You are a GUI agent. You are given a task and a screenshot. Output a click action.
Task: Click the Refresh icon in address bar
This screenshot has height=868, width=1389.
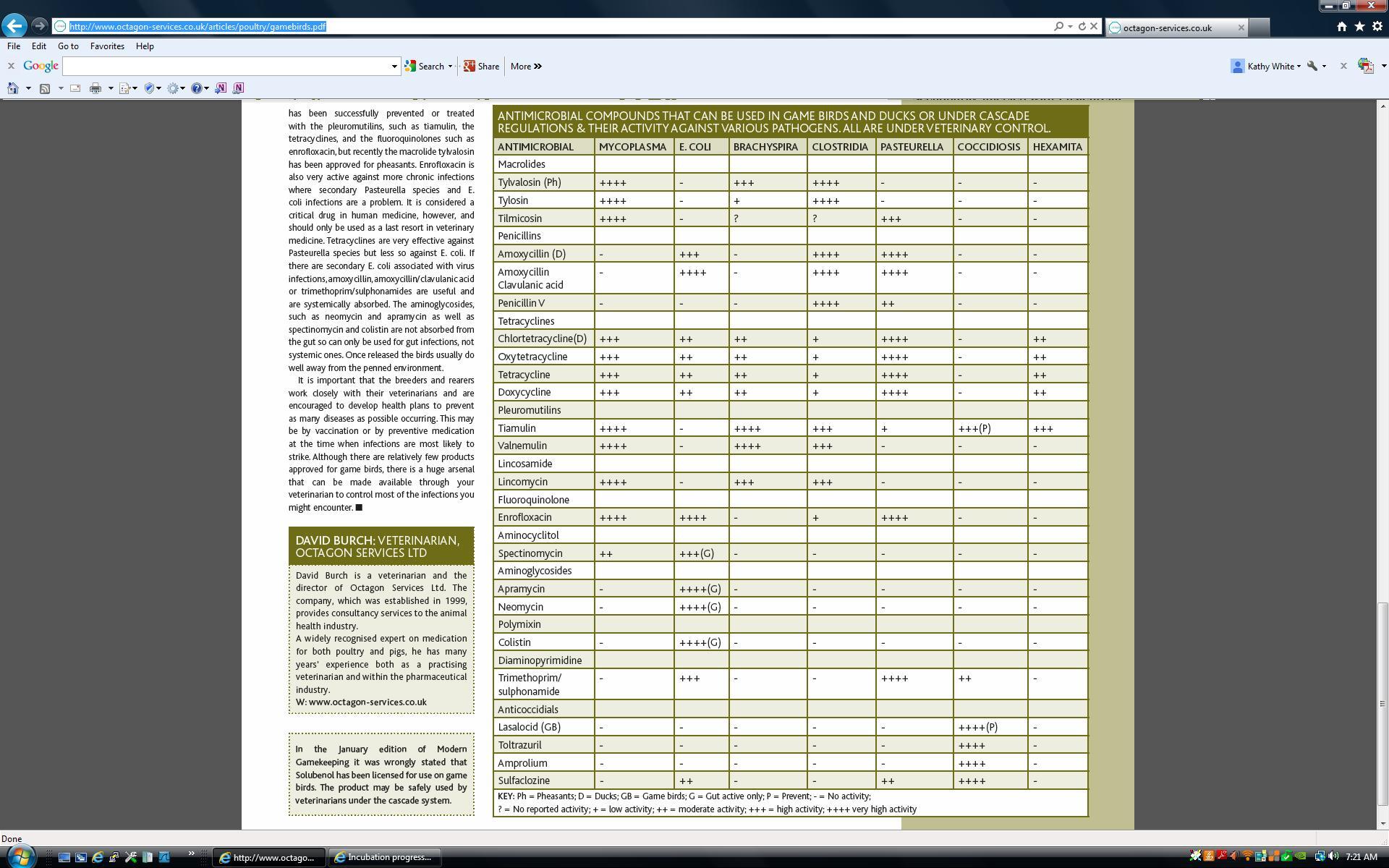(x=1082, y=27)
